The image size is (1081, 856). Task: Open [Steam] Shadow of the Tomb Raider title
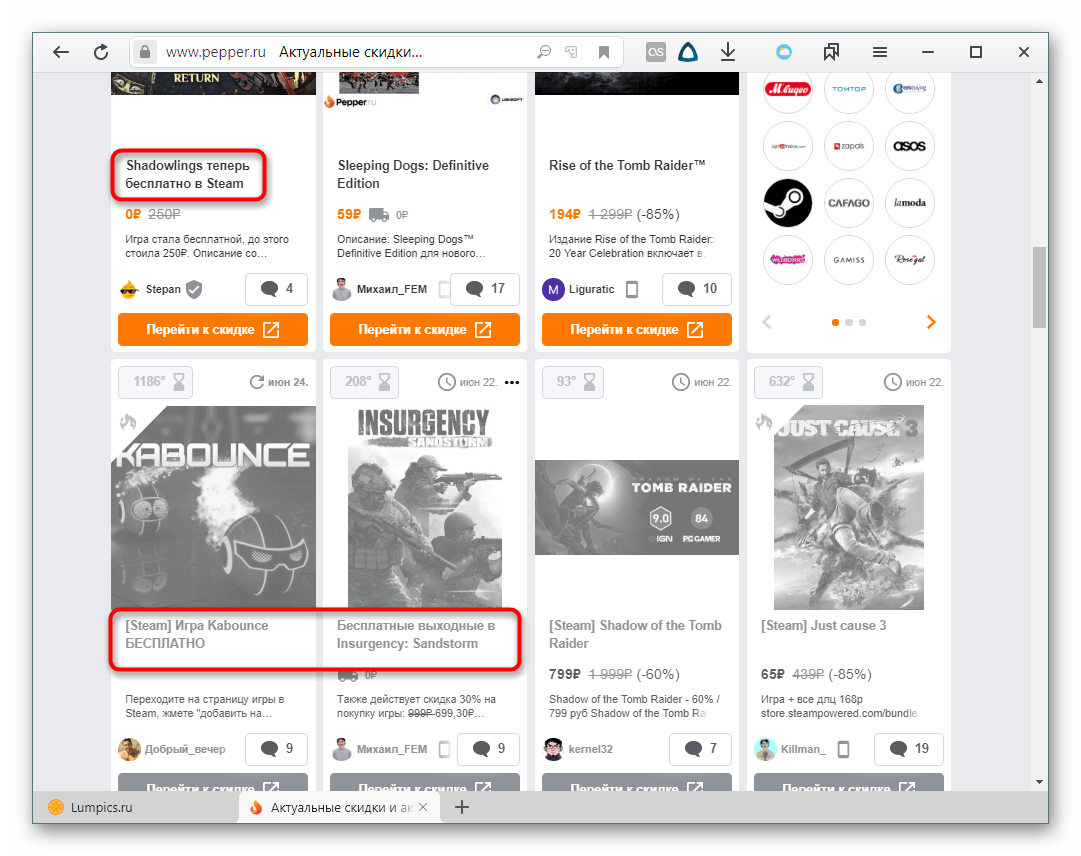pos(635,634)
